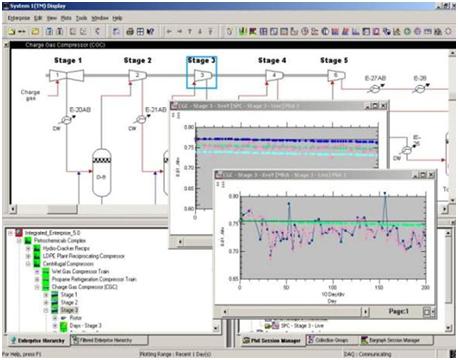
Task: Switch to Bargraph Session Manager tab
Action: (396, 340)
